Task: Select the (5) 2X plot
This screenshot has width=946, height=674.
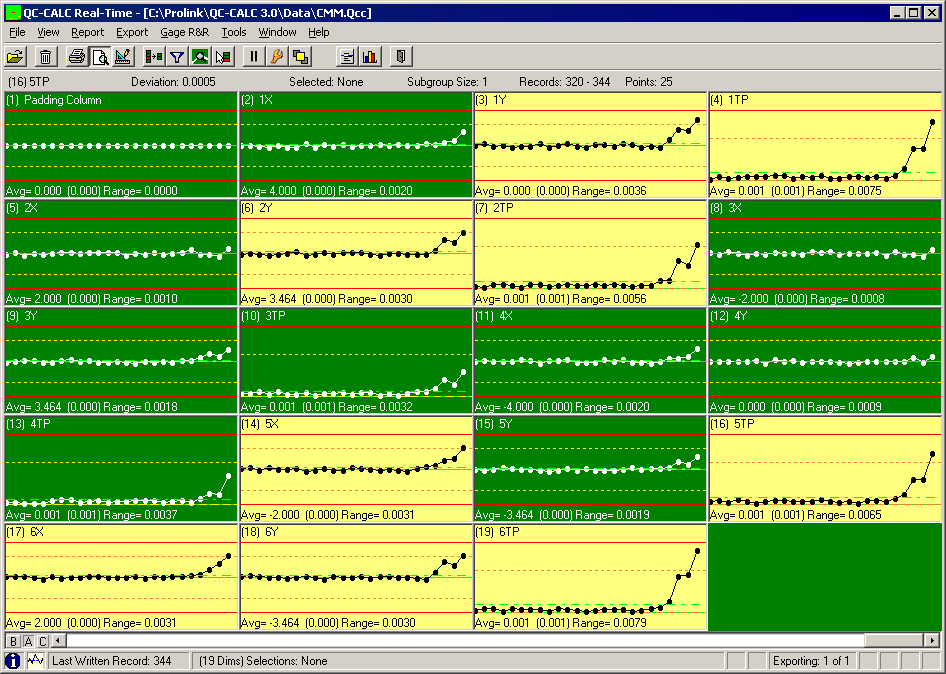Action: pos(121,253)
